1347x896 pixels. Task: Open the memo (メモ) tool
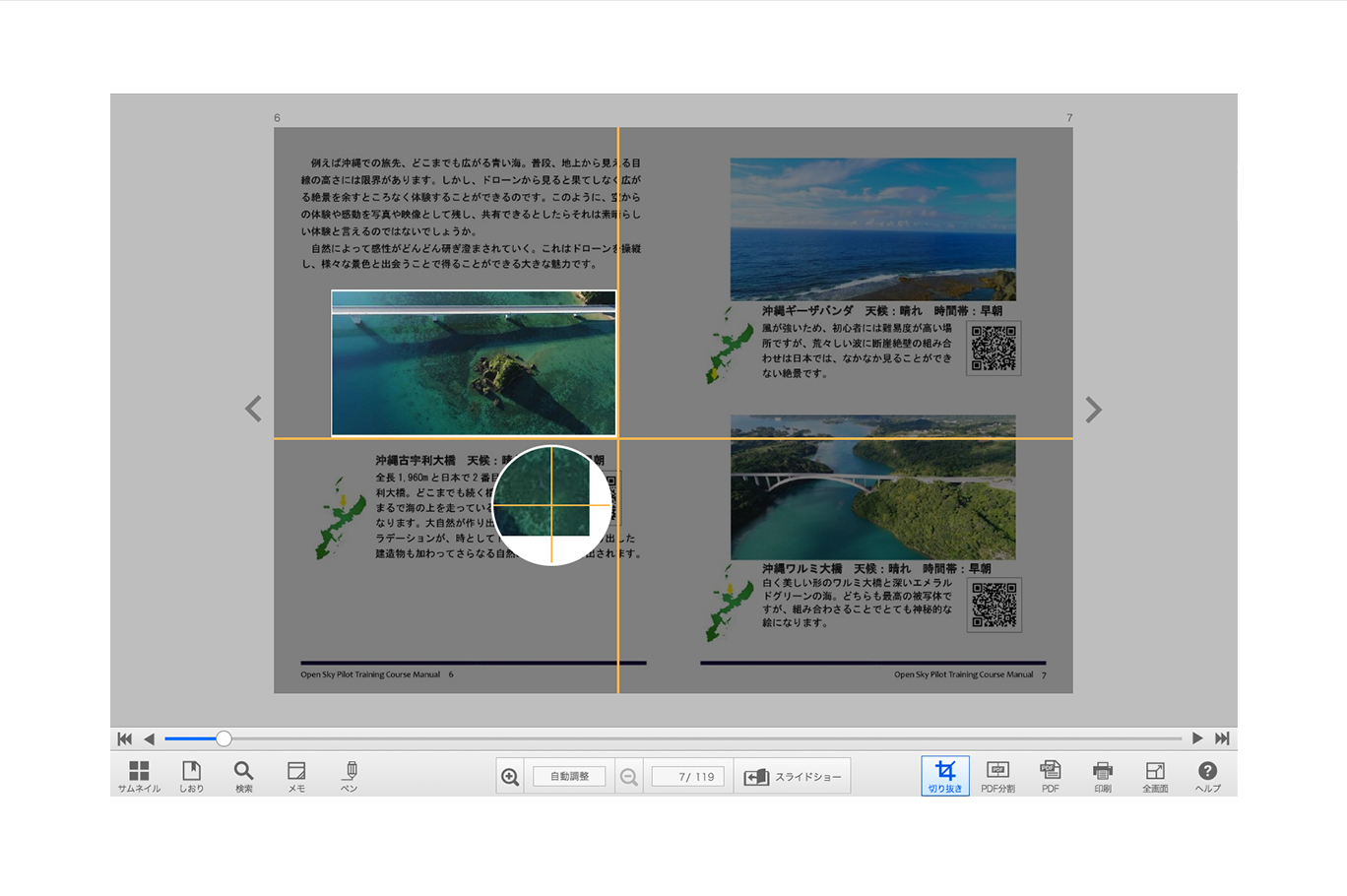(x=296, y=775)
